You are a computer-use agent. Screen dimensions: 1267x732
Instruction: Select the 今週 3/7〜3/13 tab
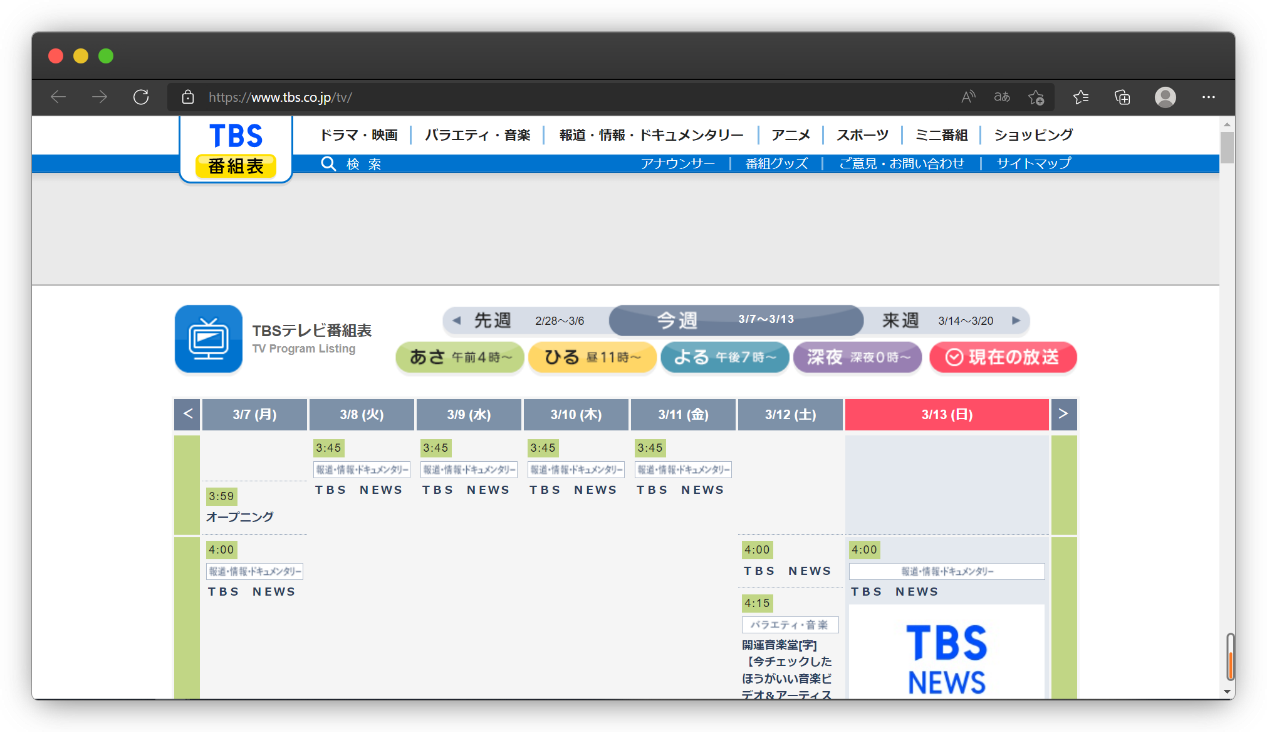coord(736,320)
